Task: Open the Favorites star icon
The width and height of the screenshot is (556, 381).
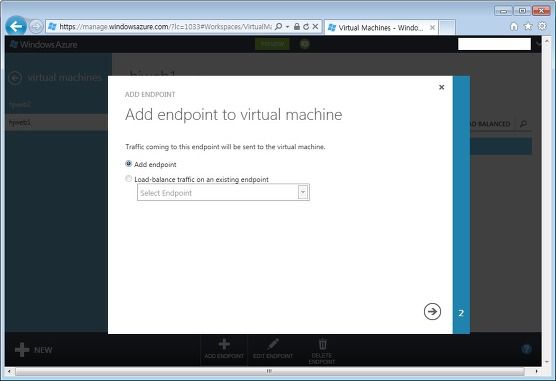Action: [528, 26]
